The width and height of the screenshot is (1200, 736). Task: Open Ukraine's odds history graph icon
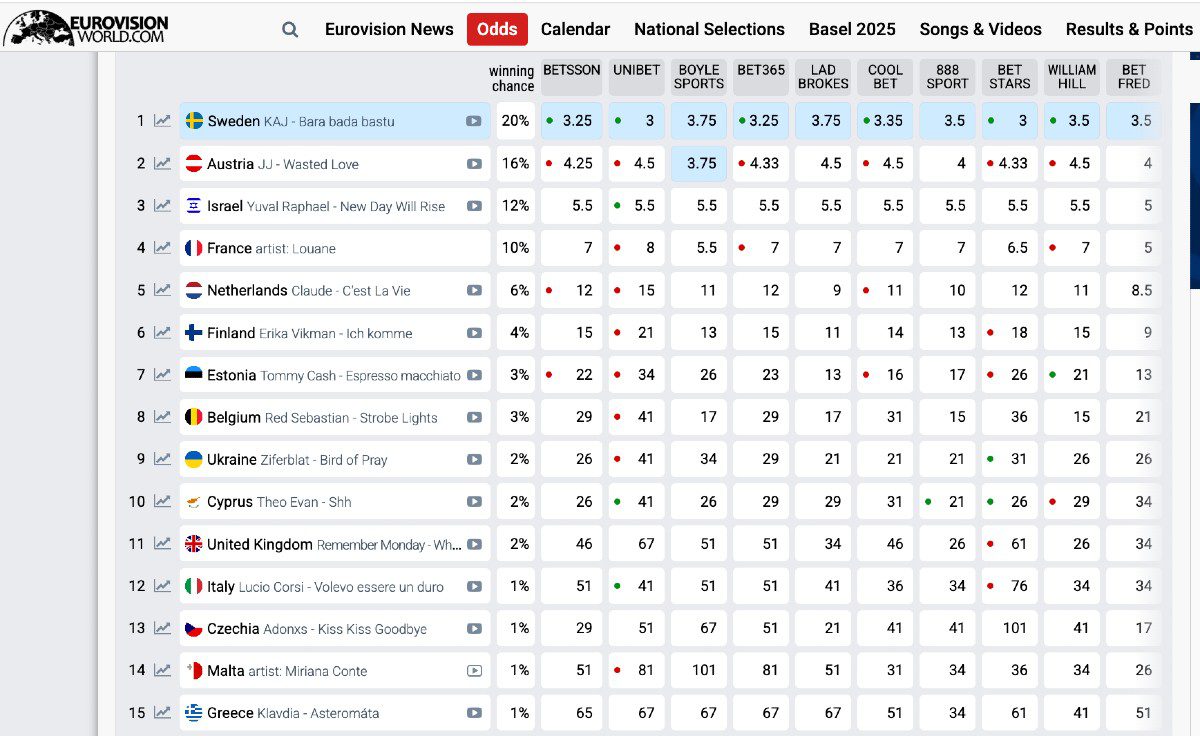coord(162,459)
